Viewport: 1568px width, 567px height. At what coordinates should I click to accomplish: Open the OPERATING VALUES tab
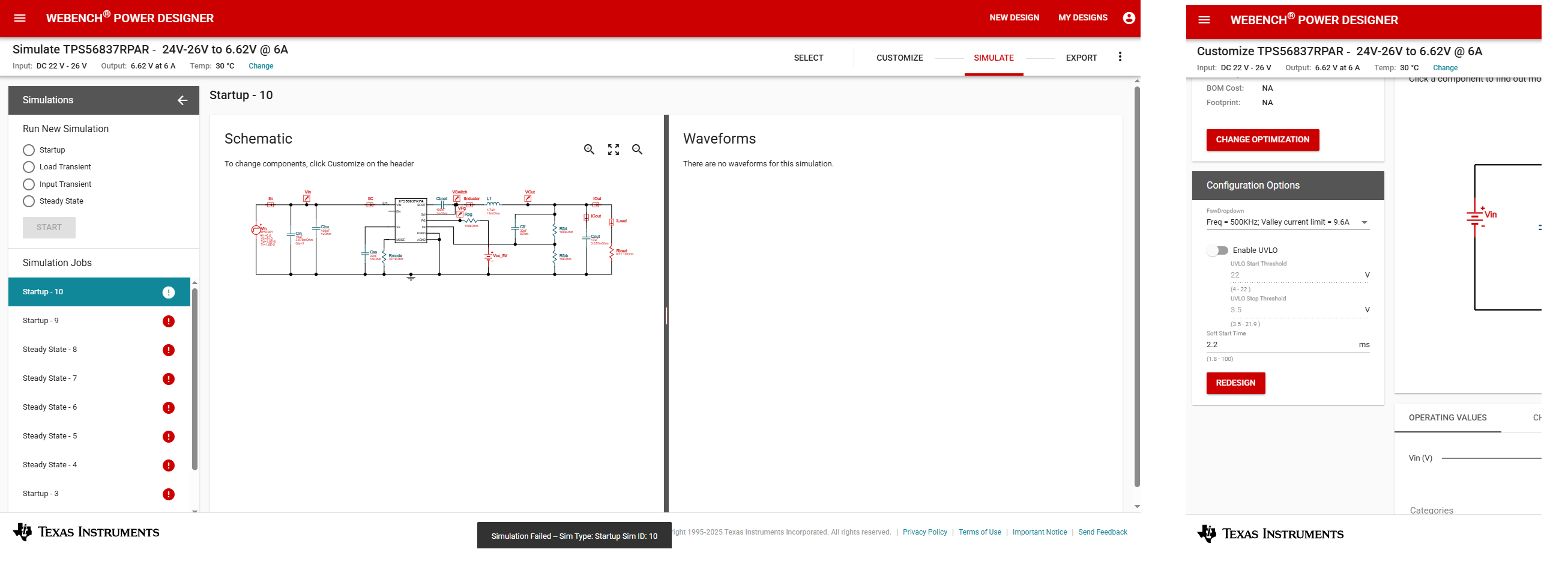pyautogui.click(x=1447, y=418)
